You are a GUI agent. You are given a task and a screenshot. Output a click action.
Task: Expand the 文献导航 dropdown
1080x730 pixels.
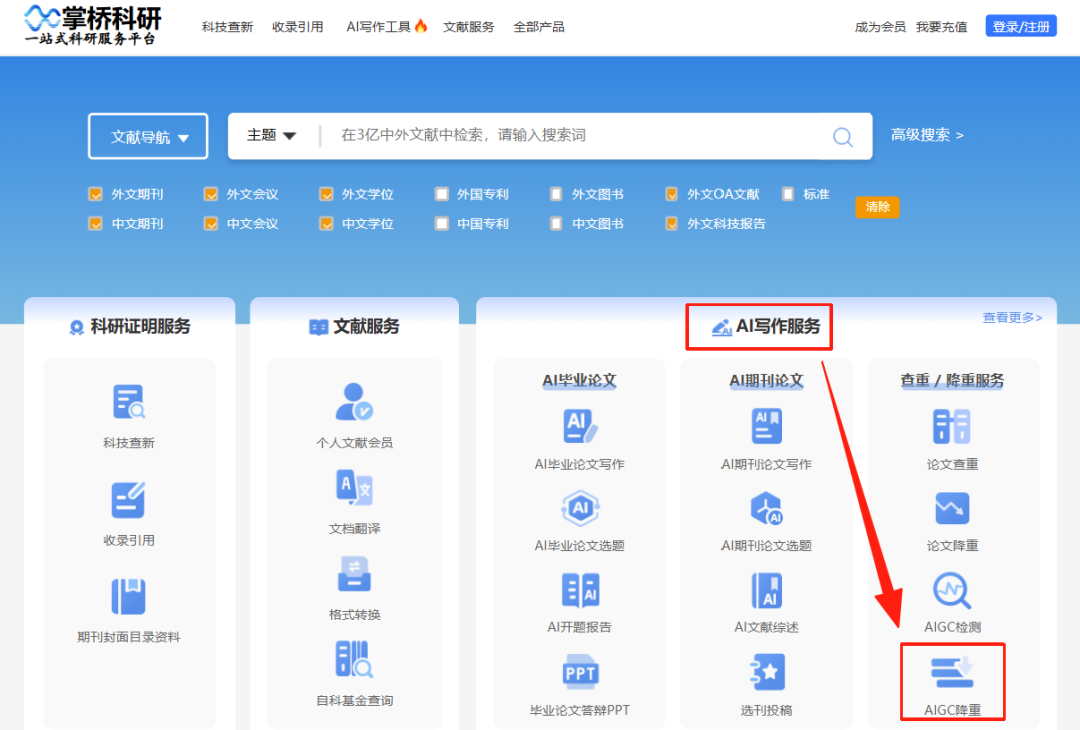148,136
